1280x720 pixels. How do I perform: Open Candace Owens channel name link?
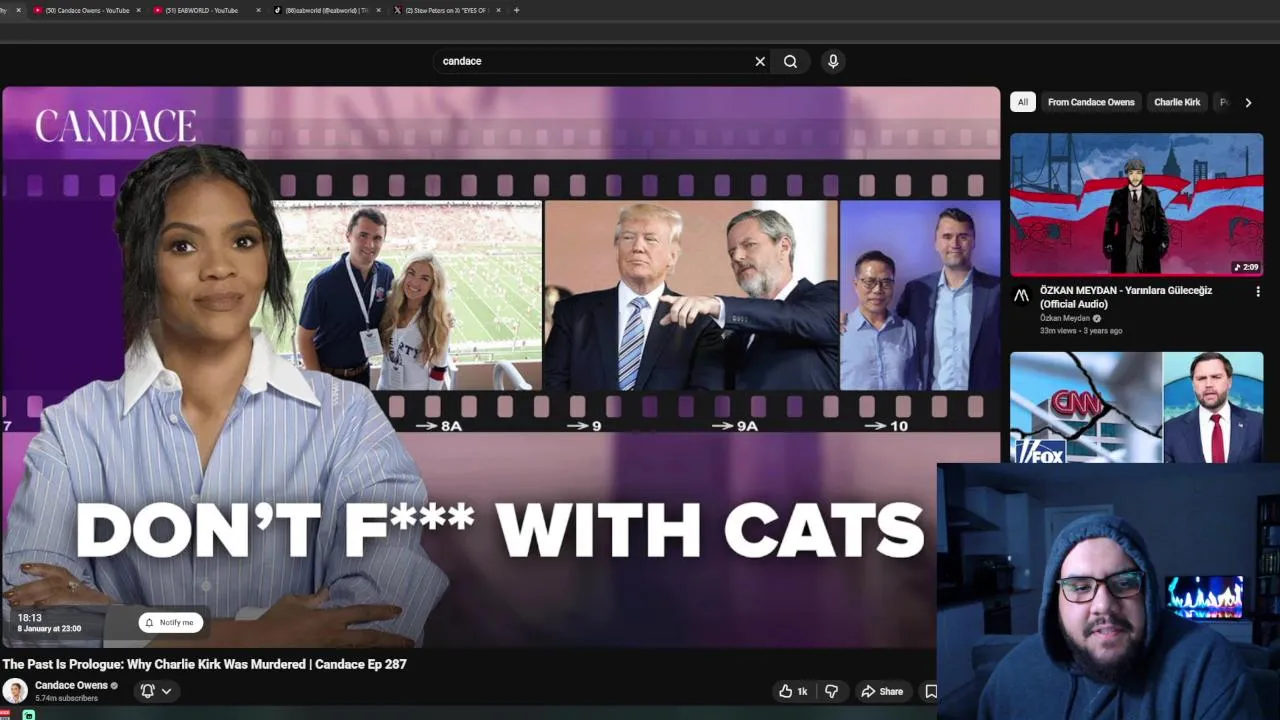point(71,685)
